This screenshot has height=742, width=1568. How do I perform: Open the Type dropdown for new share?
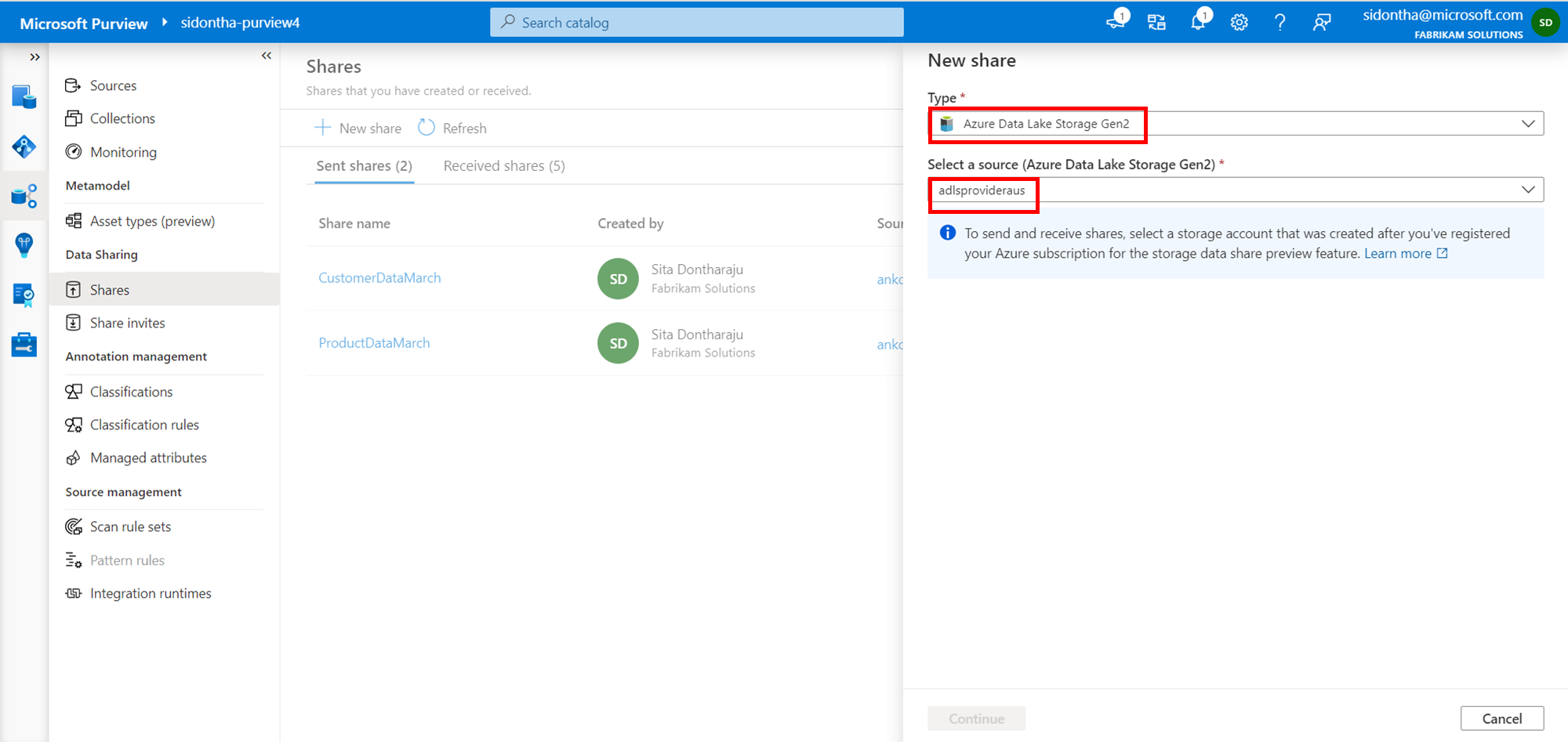coord(1527,123)
